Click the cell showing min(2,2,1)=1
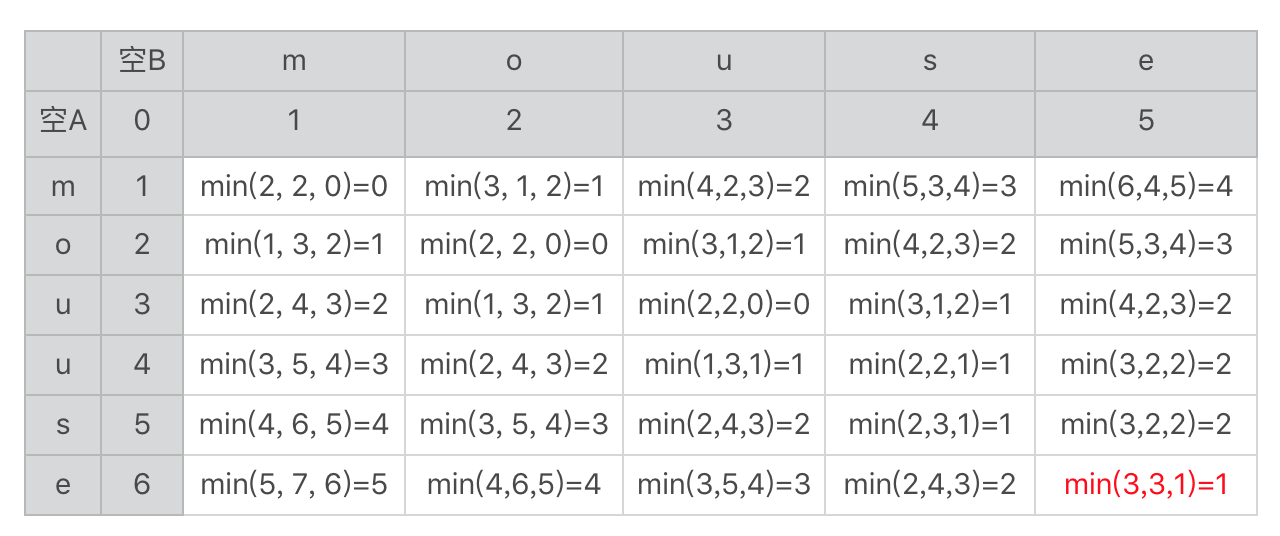Screen dimensions: 1280x536 coord(930,365)
